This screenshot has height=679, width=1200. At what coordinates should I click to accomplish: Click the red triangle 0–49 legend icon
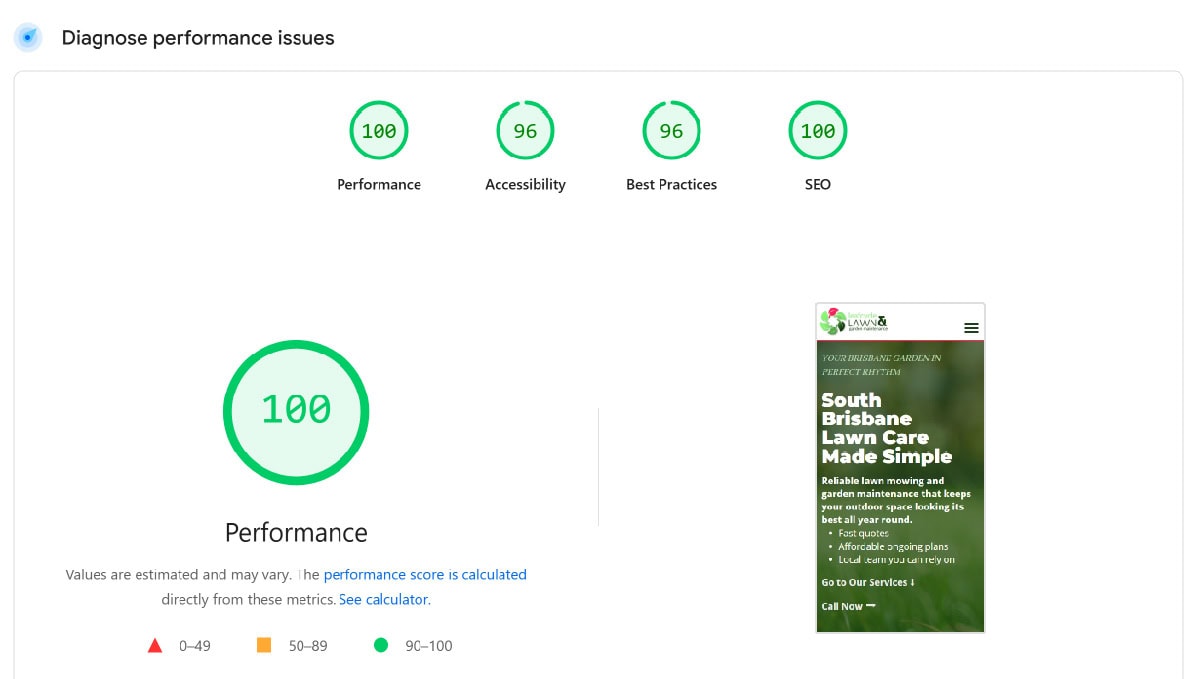coord(156,645)
